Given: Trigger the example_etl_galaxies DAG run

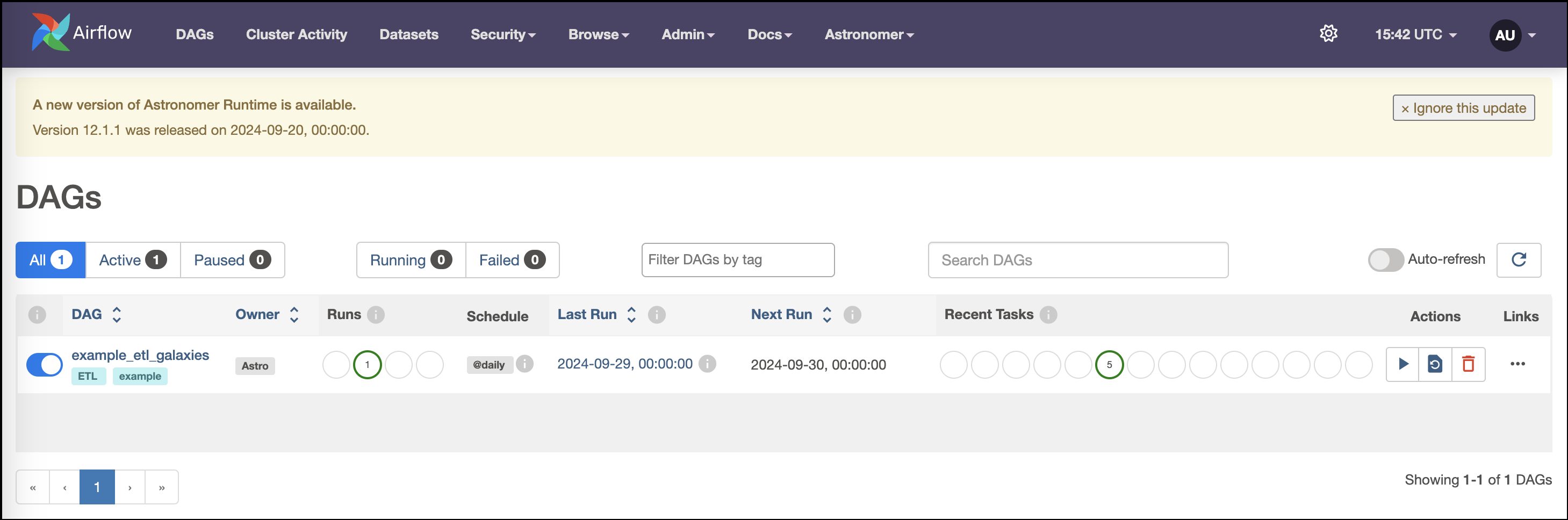Looking at the screenshot, I should [x=1403, y=364].
